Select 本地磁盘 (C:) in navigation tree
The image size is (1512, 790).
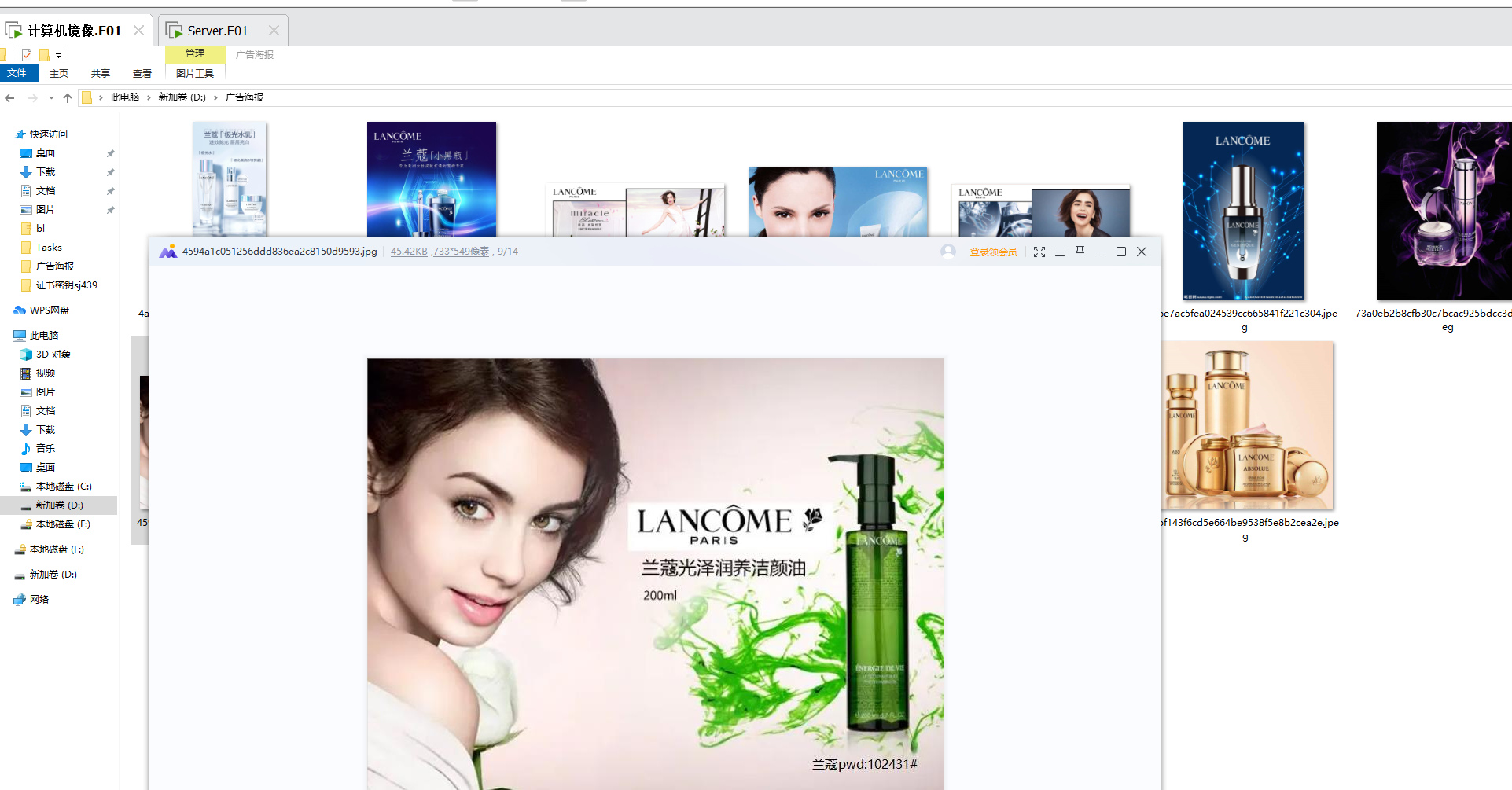(63, 487)
